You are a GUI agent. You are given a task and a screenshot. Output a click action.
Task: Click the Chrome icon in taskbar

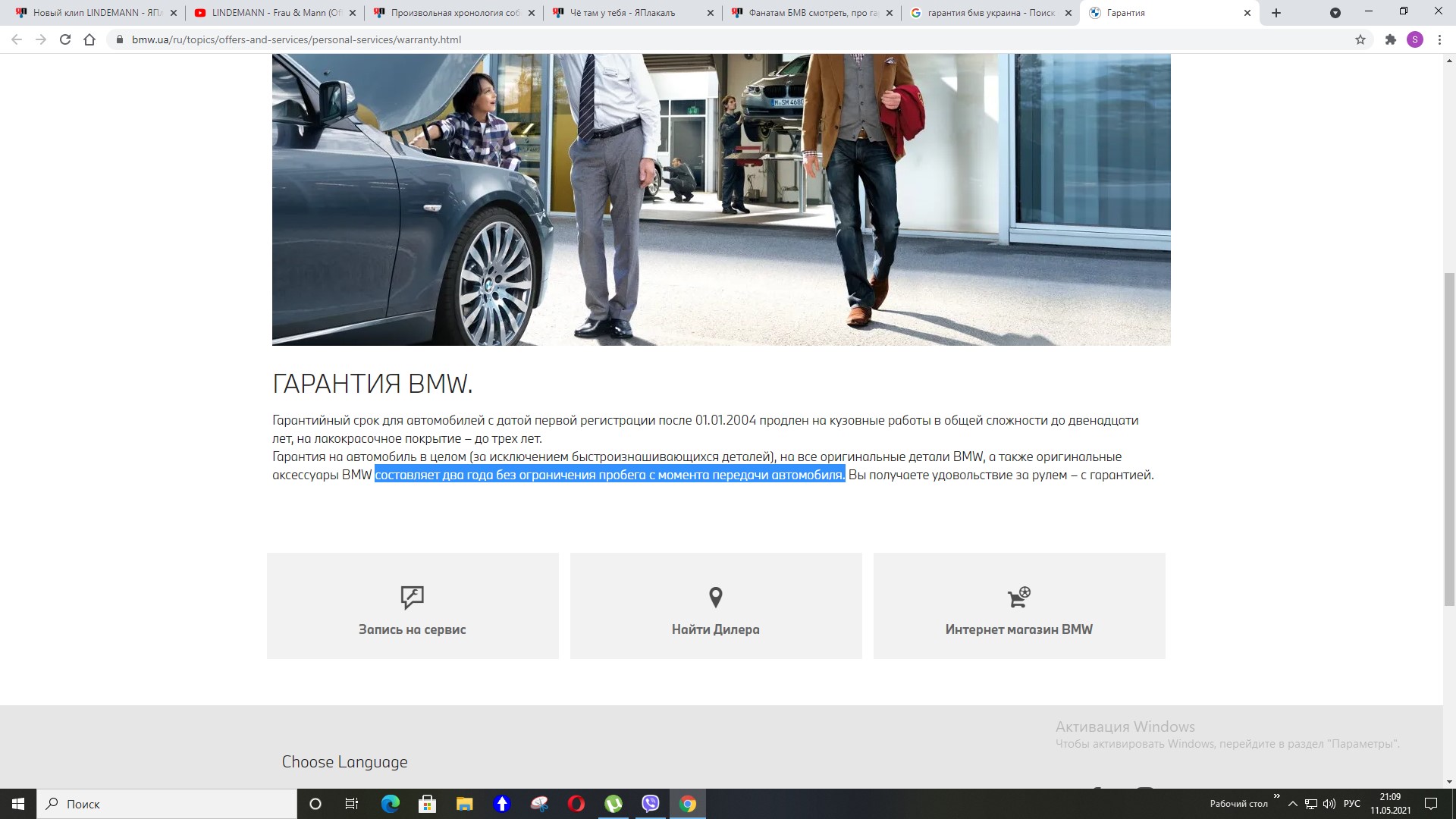tap(688, 804)
